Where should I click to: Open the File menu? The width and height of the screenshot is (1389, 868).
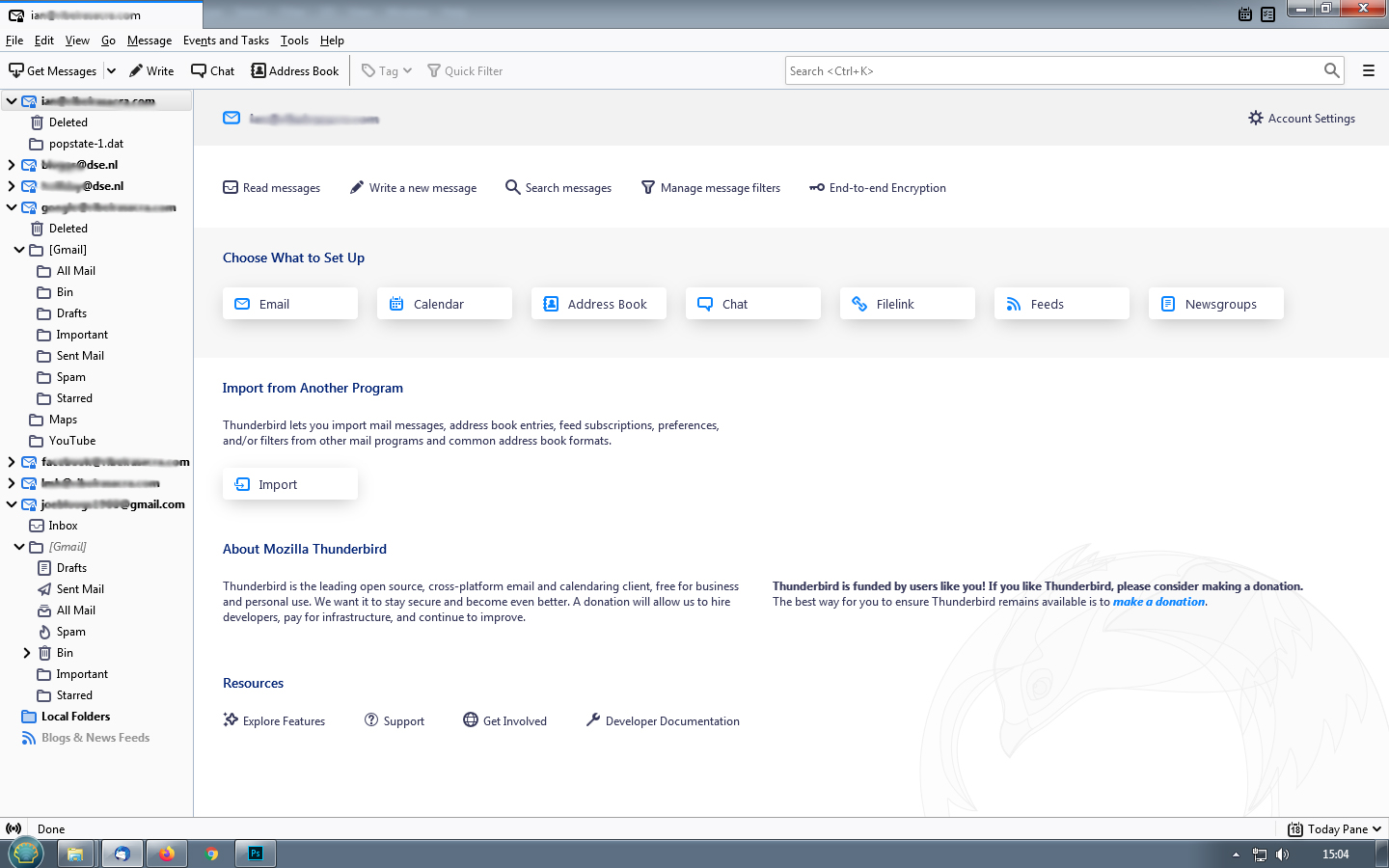coord(14,41)
